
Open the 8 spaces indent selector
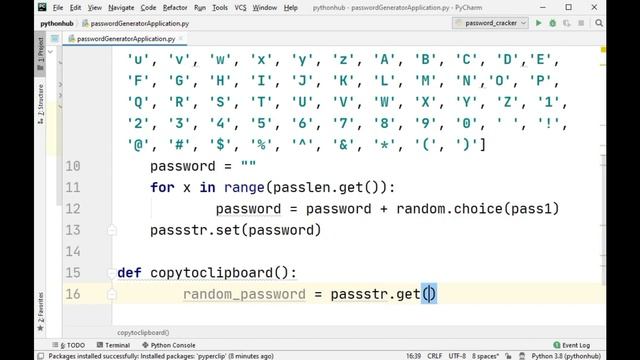click(x=485, y=356)
